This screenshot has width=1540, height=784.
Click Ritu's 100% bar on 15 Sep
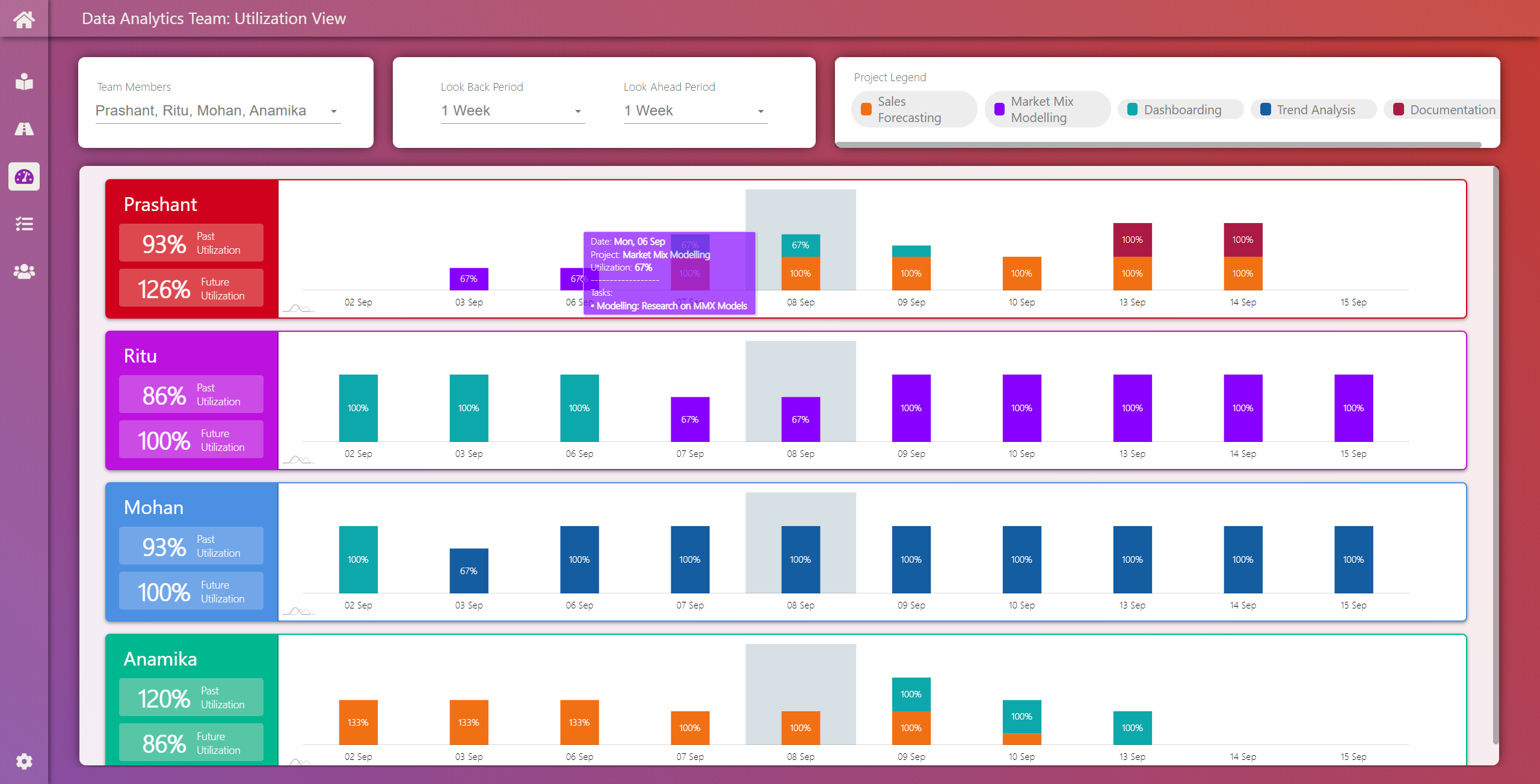pos(1353,408)
